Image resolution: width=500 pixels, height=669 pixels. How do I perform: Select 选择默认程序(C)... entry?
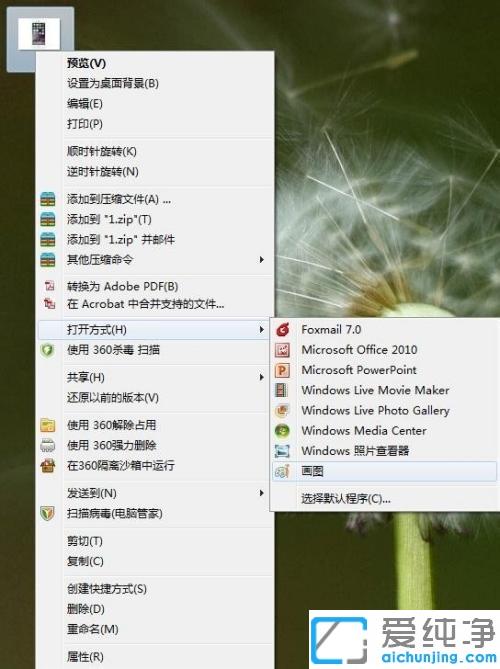coord(346,498)
